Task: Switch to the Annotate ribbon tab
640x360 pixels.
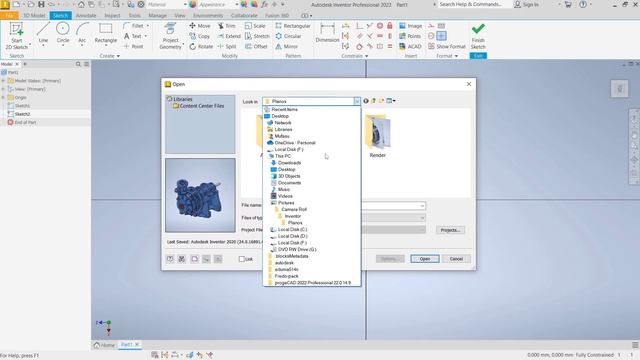Action: [86, 16]
